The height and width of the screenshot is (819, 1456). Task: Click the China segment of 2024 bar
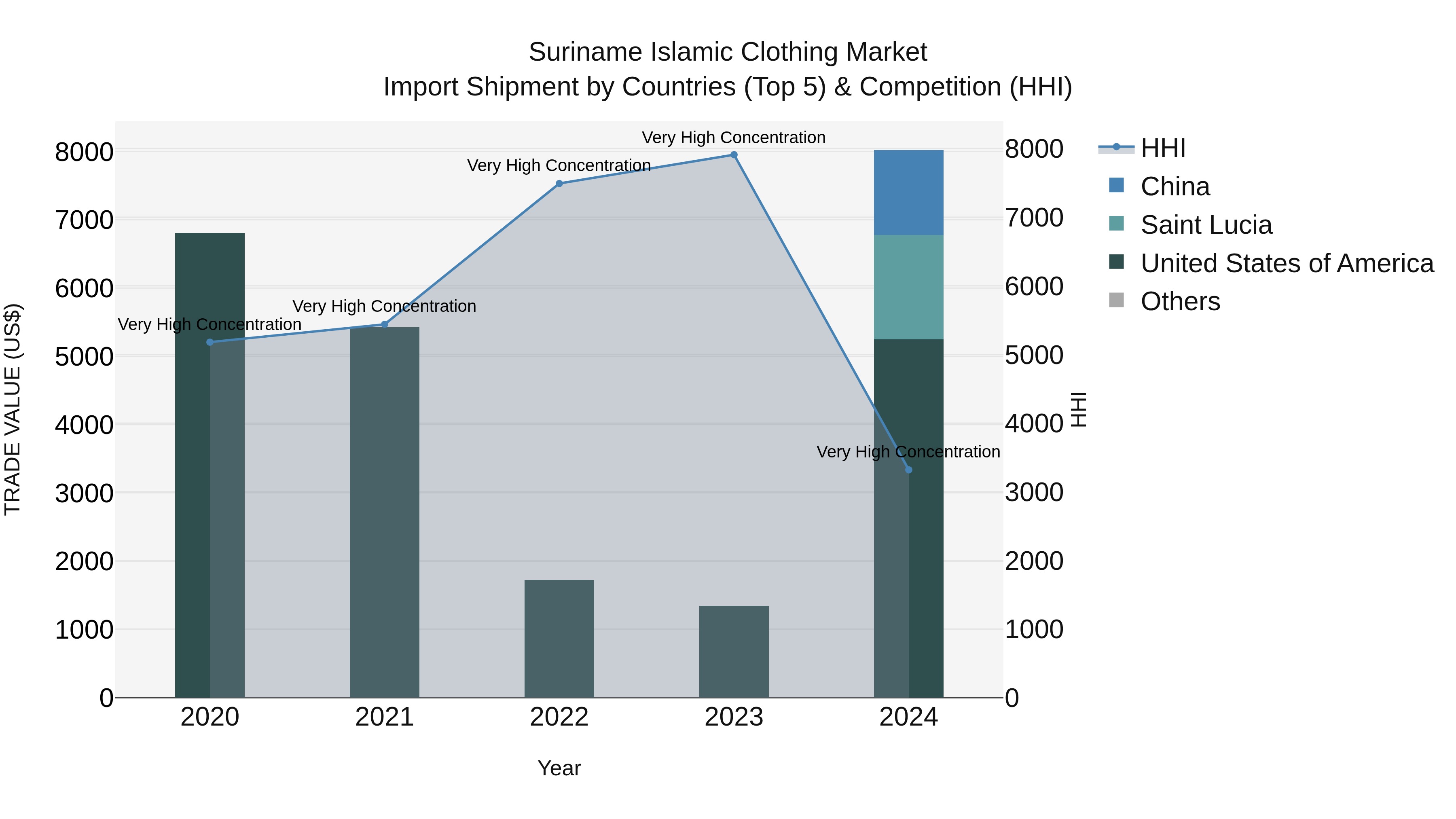pyautogui.click(x=908, y=193)
